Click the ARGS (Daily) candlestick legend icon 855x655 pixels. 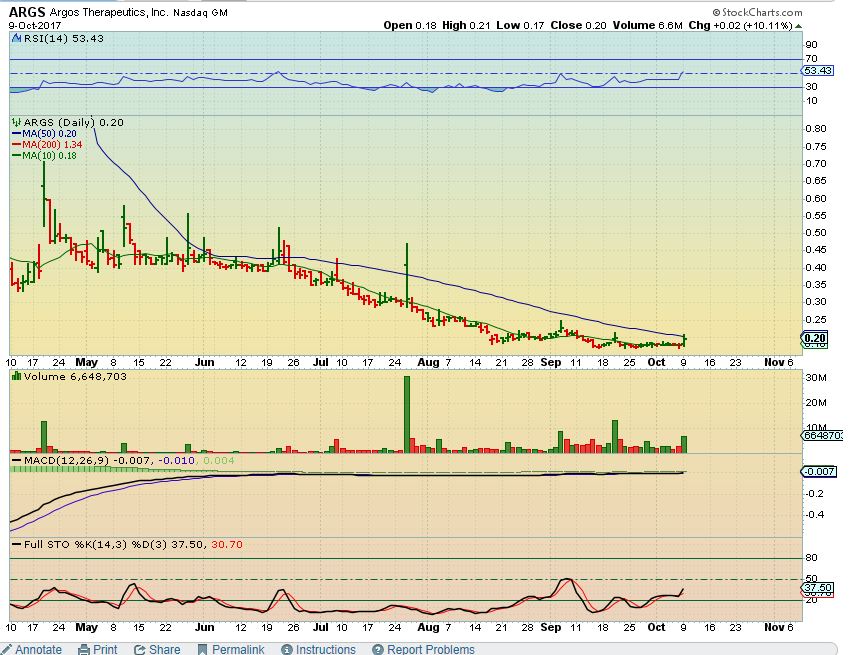pyautogui.click(x=16, y=122)
